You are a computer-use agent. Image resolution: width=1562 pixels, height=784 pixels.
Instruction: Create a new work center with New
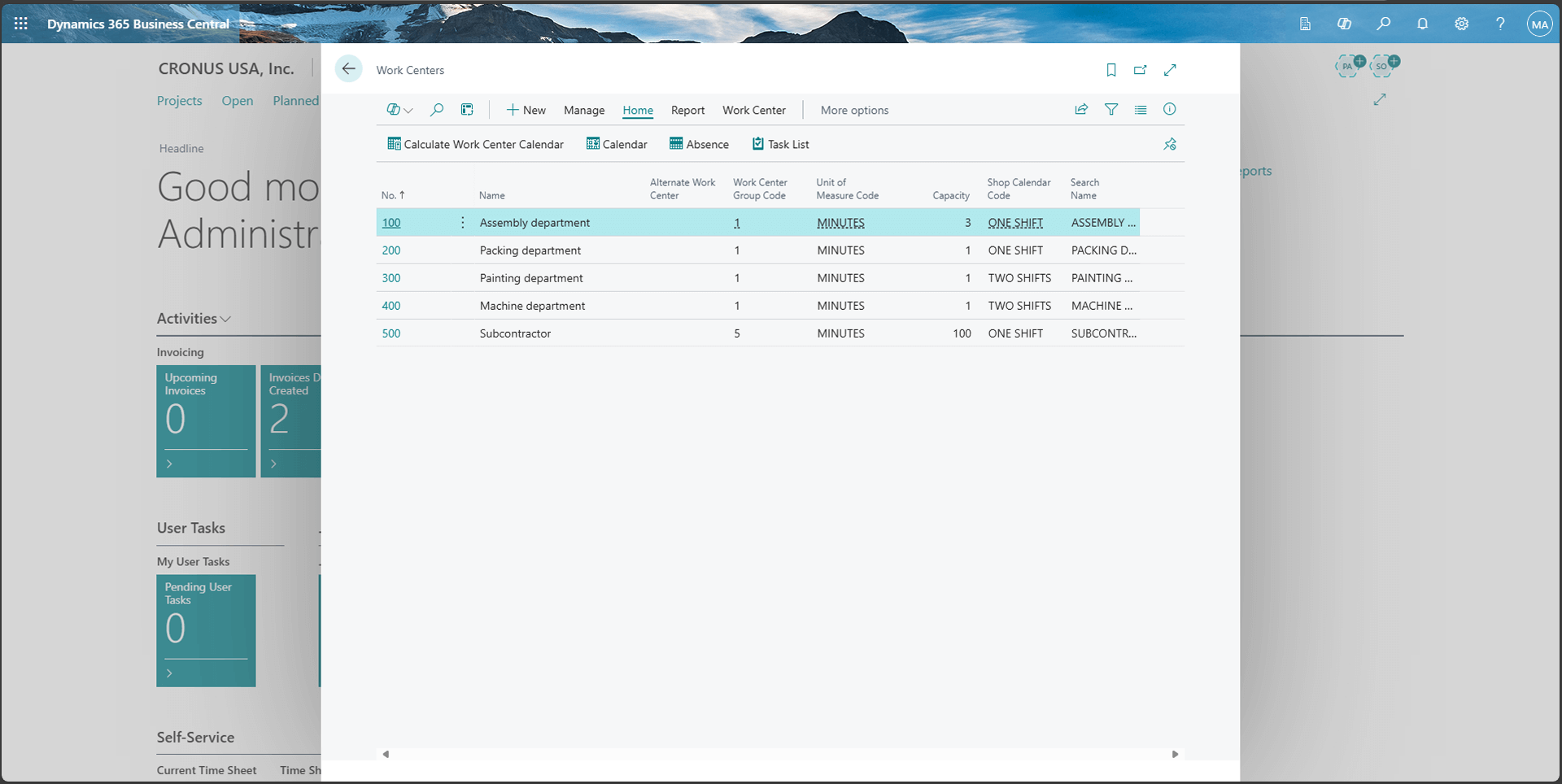tap(526, 109)
